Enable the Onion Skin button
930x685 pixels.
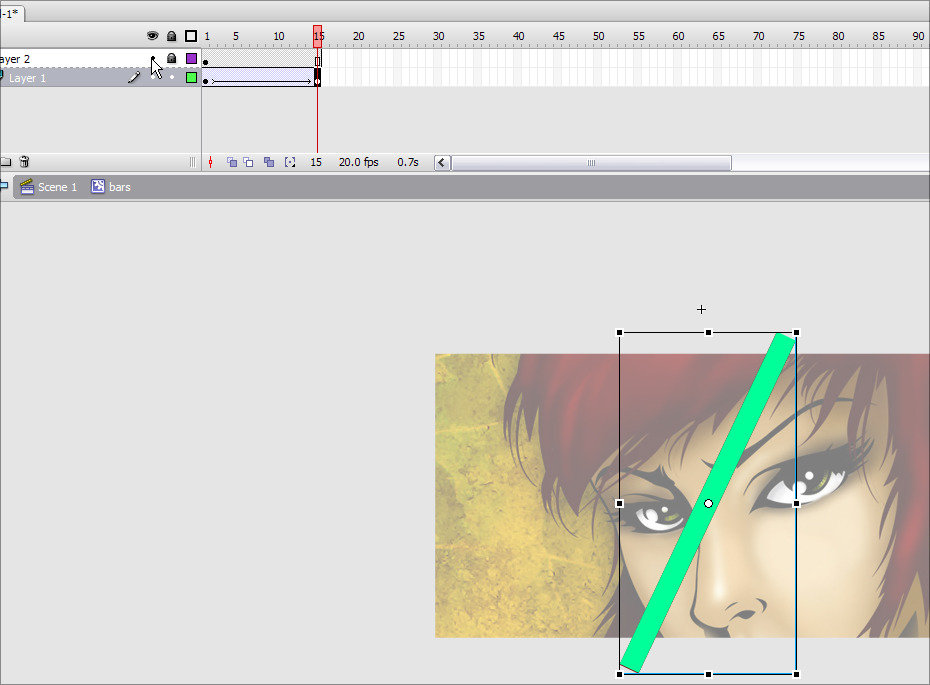[x=231, y=162]
